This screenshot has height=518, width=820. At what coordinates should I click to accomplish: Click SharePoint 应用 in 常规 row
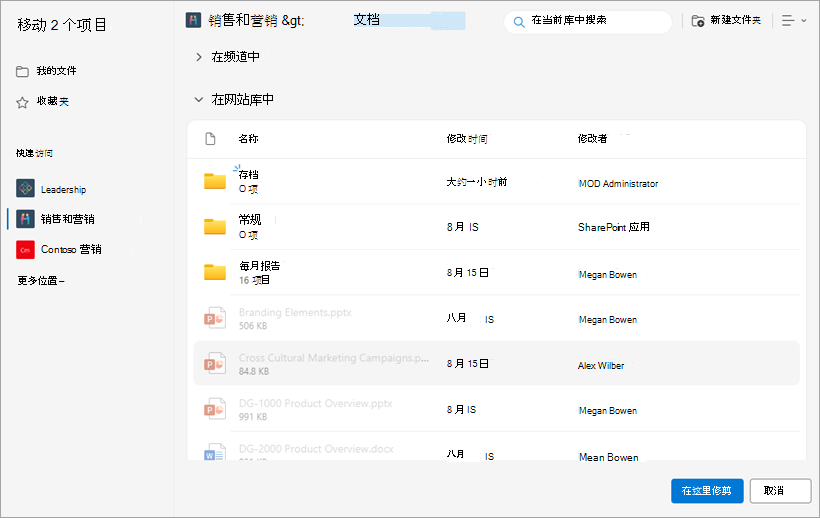(x=614, y=227)
